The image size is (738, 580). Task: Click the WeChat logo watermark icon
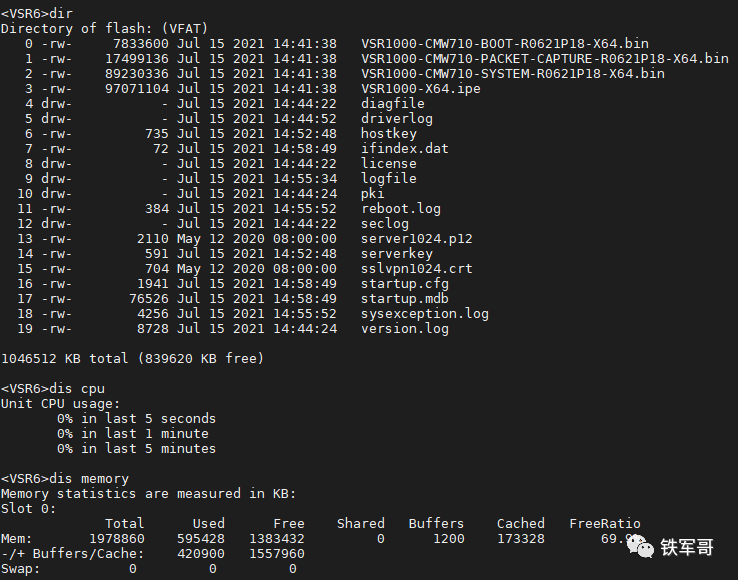(641, 546)
